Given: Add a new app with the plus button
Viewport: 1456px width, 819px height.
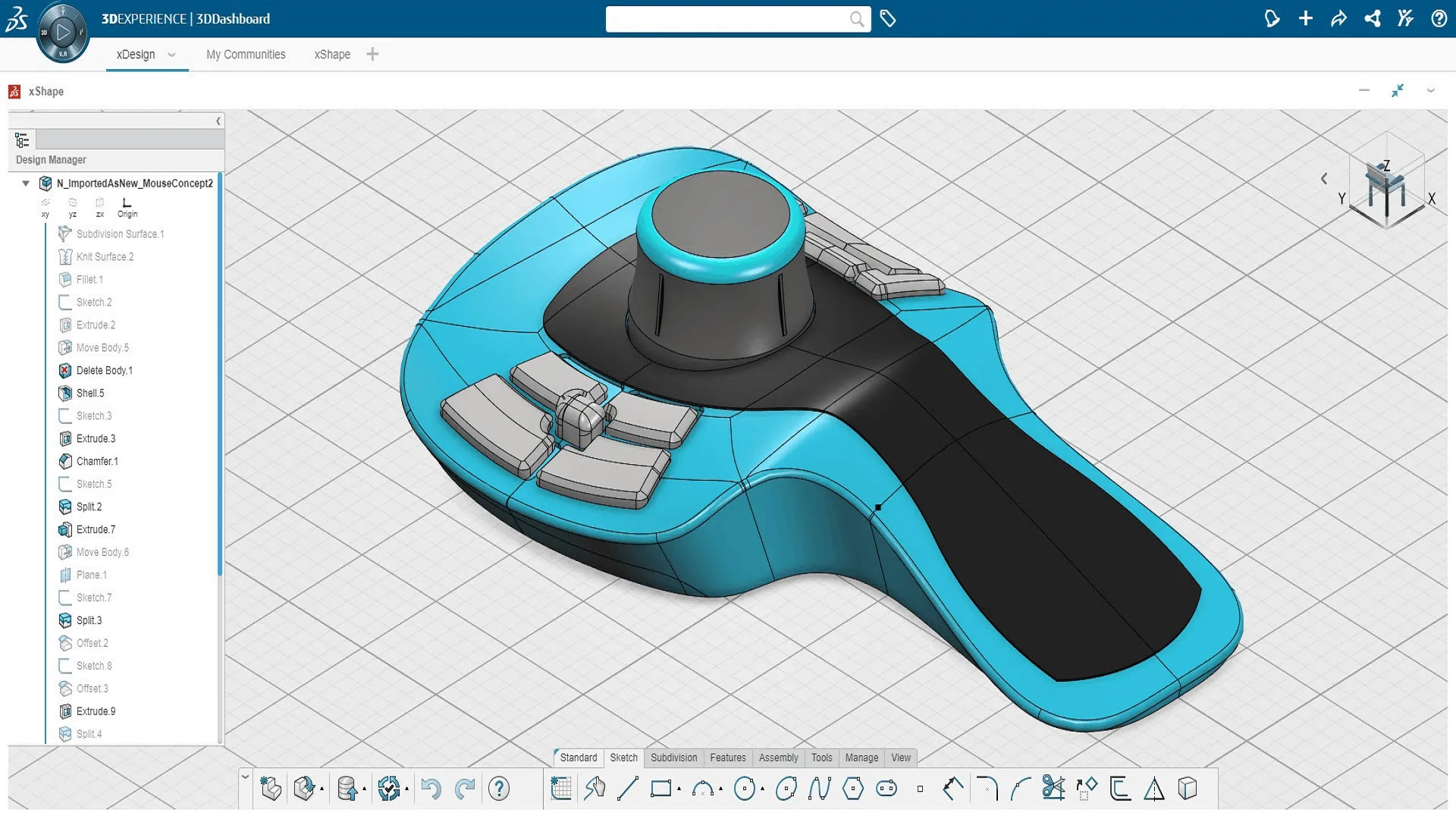Looking at the screenshot, I should point(1305,19).
